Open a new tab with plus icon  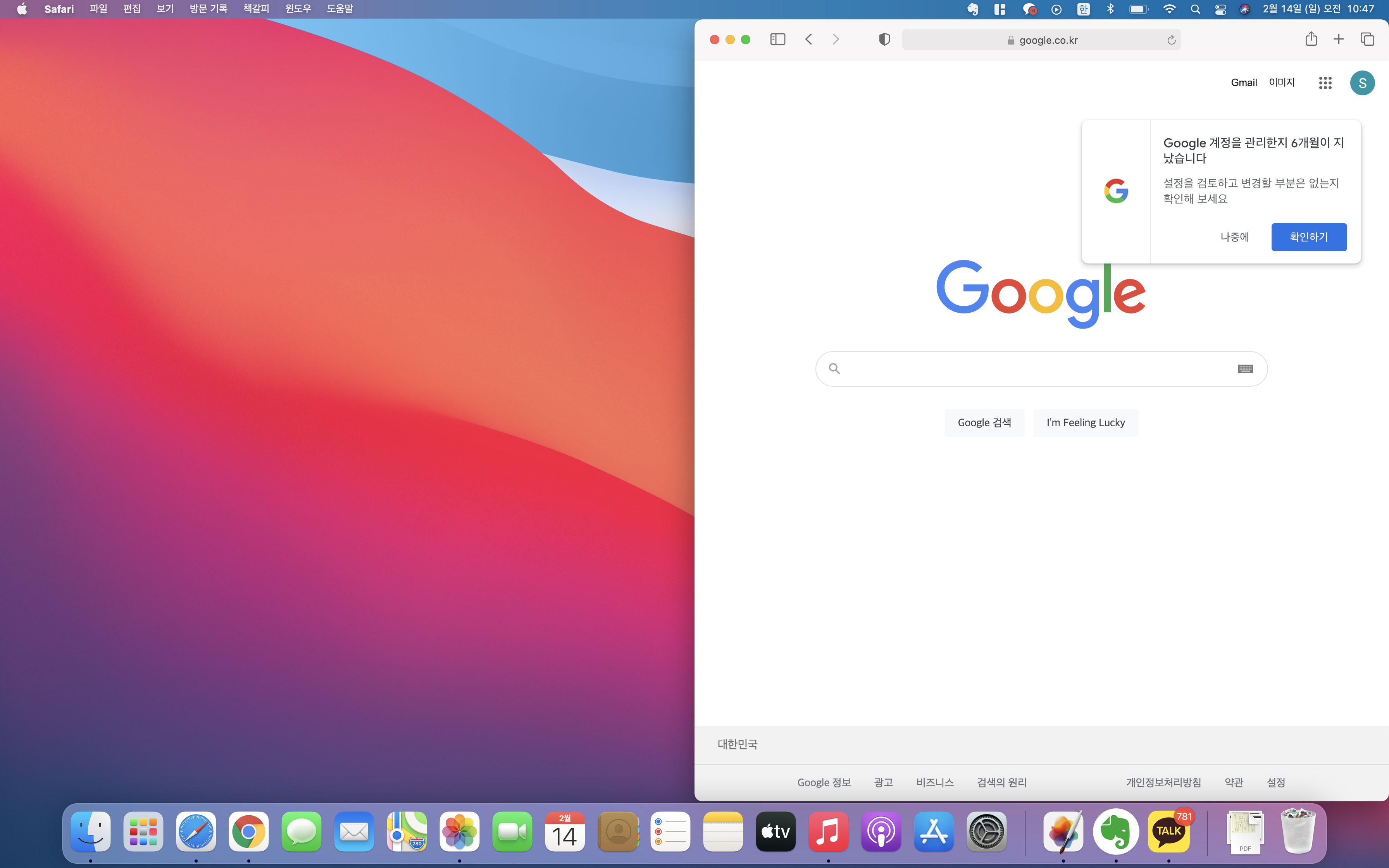[x=1339, y=39]
